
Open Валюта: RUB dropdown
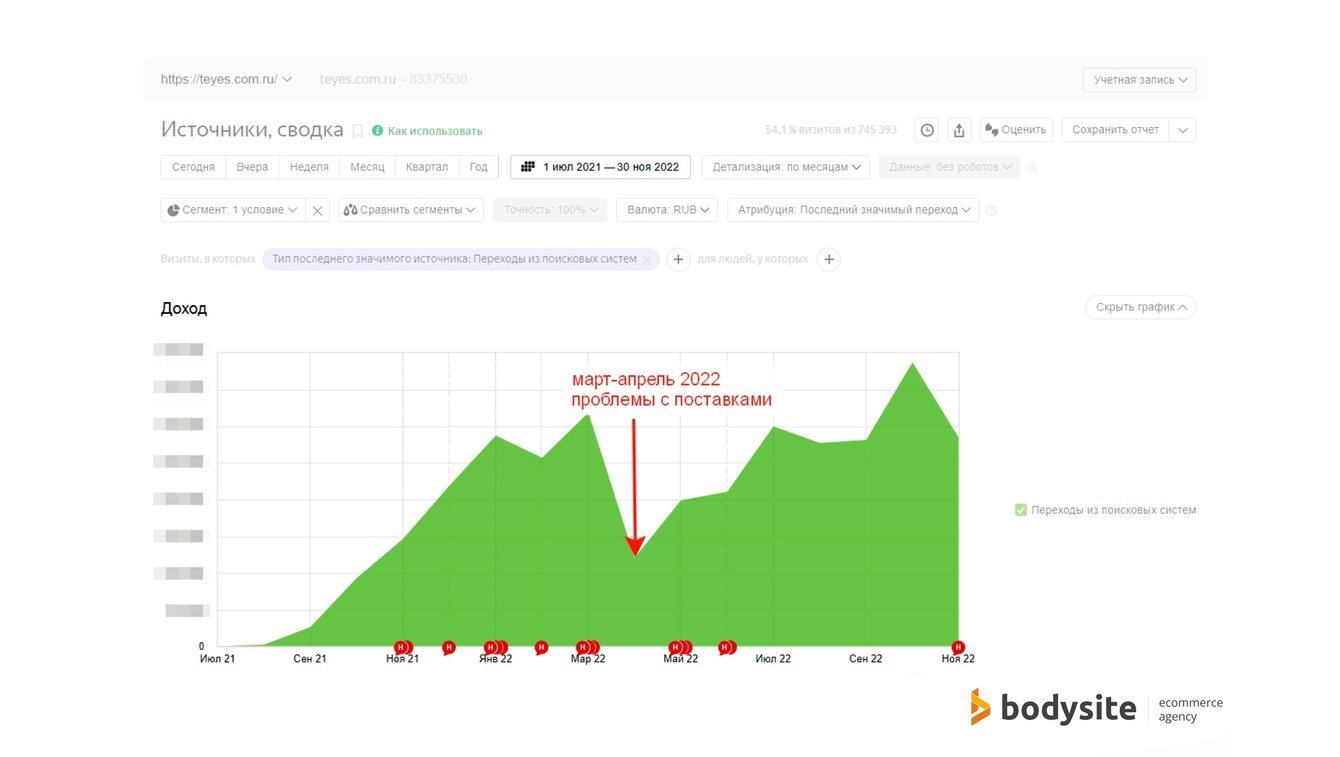pos(667,210)
